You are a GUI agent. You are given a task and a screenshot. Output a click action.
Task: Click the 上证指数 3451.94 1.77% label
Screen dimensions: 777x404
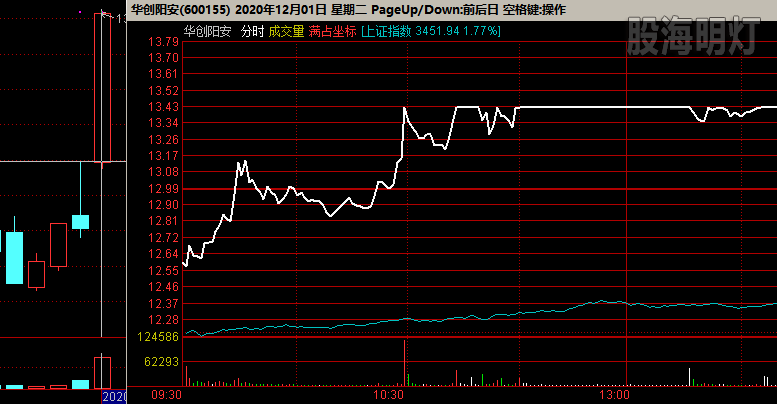431,32
